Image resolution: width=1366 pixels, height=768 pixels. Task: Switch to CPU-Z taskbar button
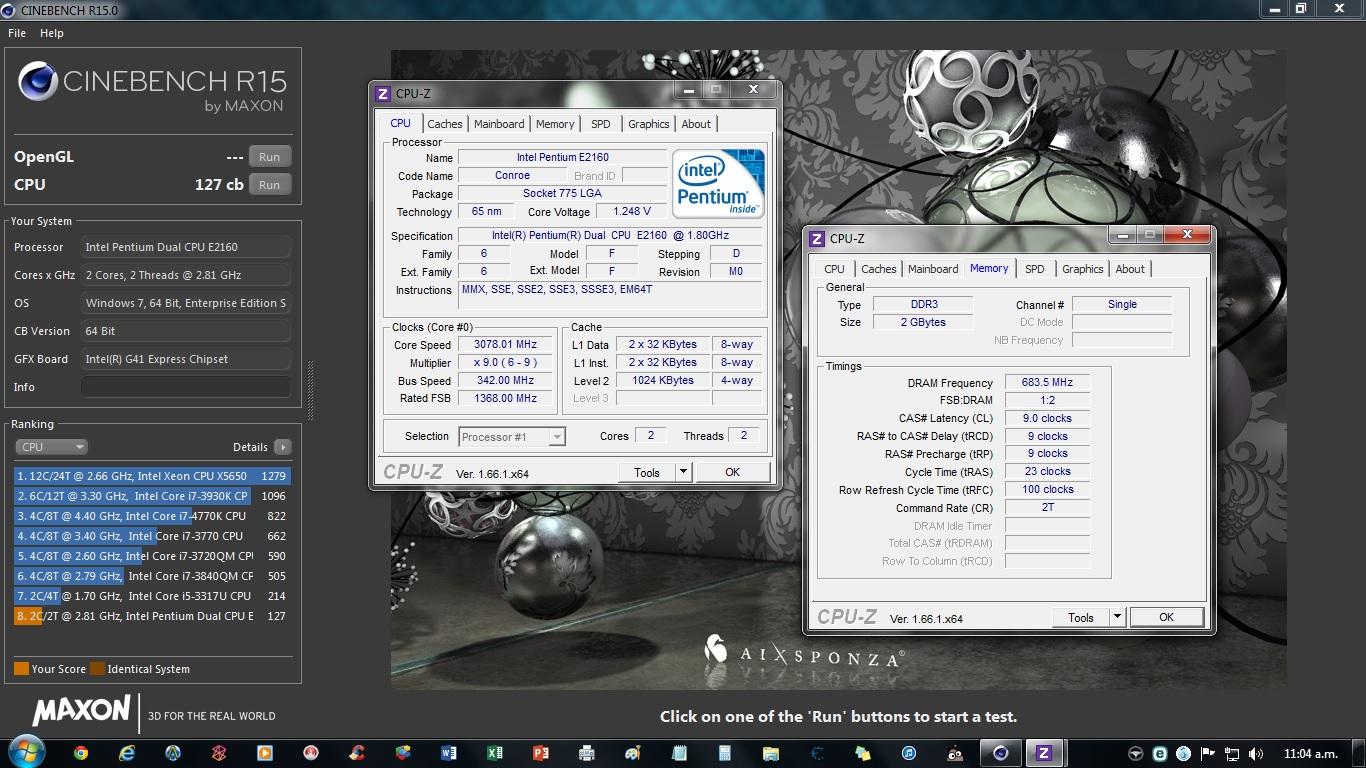click(1043, 753)
